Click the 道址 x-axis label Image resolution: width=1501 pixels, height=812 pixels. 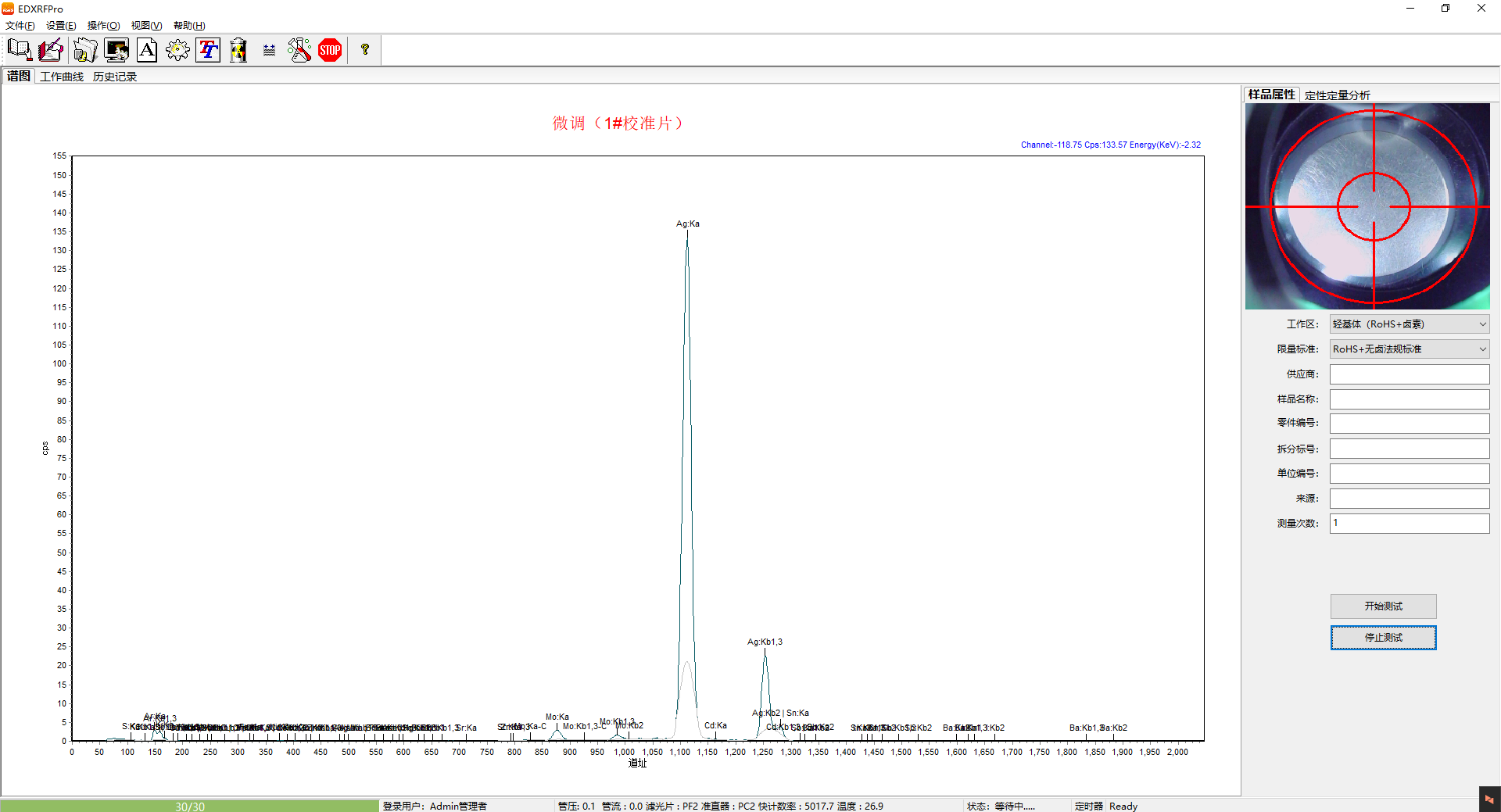pyautogui.click(x=637, y=764)
